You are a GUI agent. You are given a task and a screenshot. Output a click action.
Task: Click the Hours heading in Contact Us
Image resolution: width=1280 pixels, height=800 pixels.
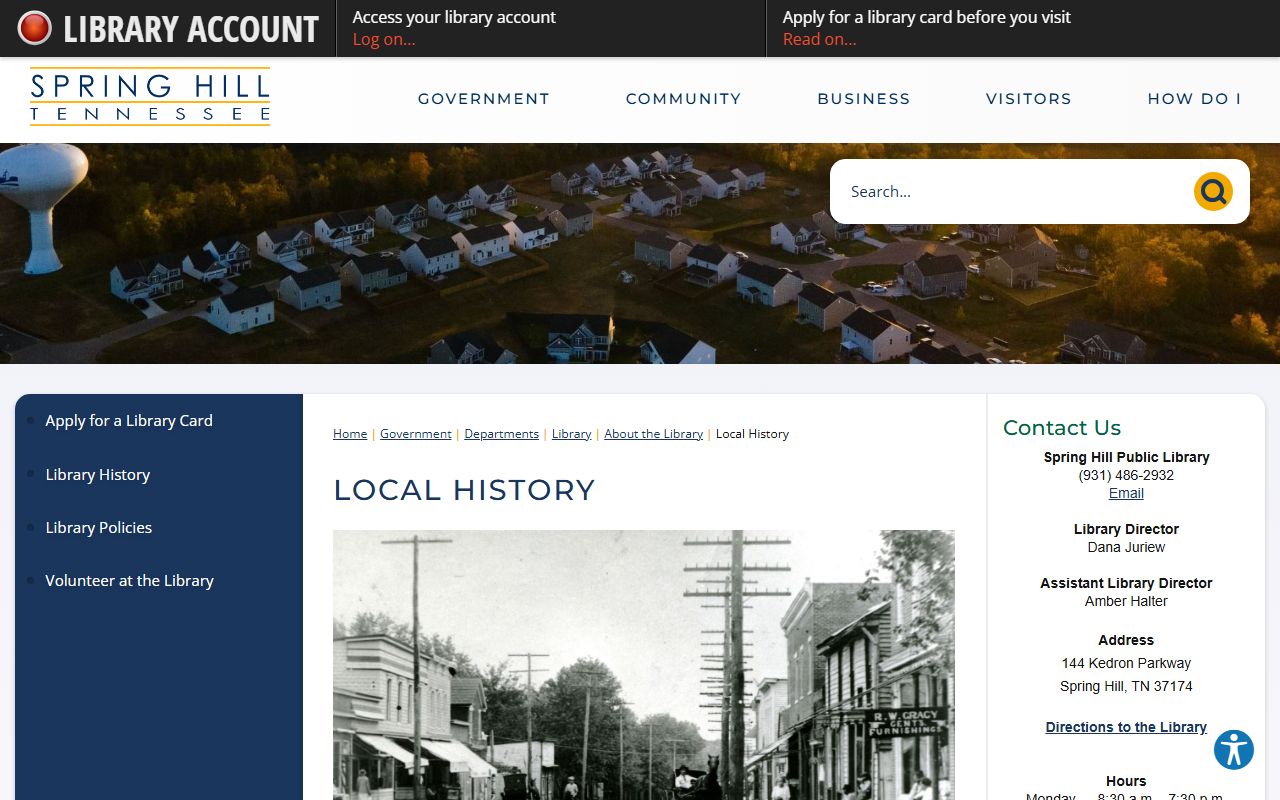(x=1126, y=781)
